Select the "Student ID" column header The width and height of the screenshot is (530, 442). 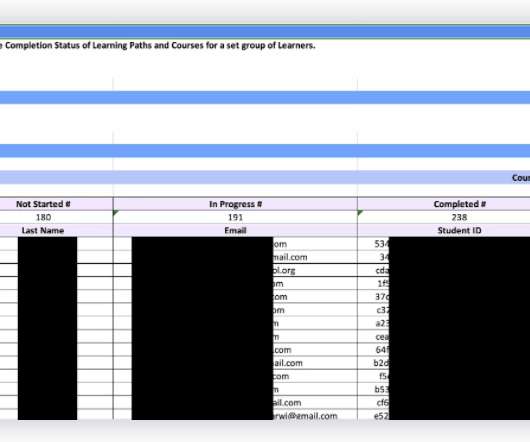tap(444, 230)
